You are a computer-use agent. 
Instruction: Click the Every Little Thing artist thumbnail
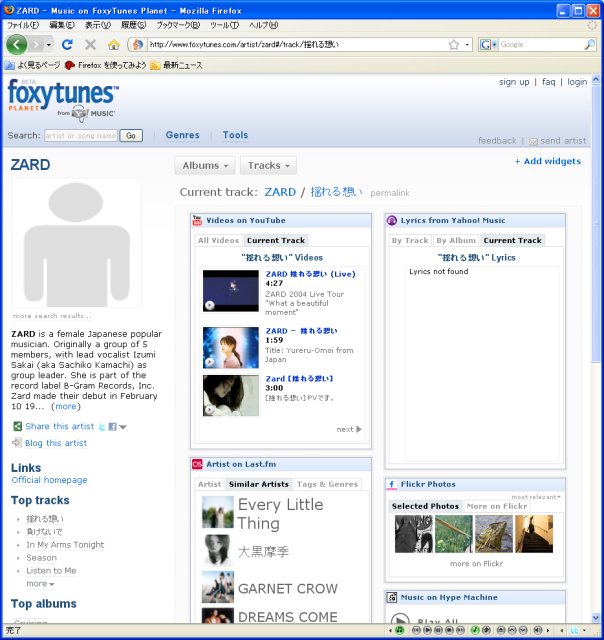(218, 512)
